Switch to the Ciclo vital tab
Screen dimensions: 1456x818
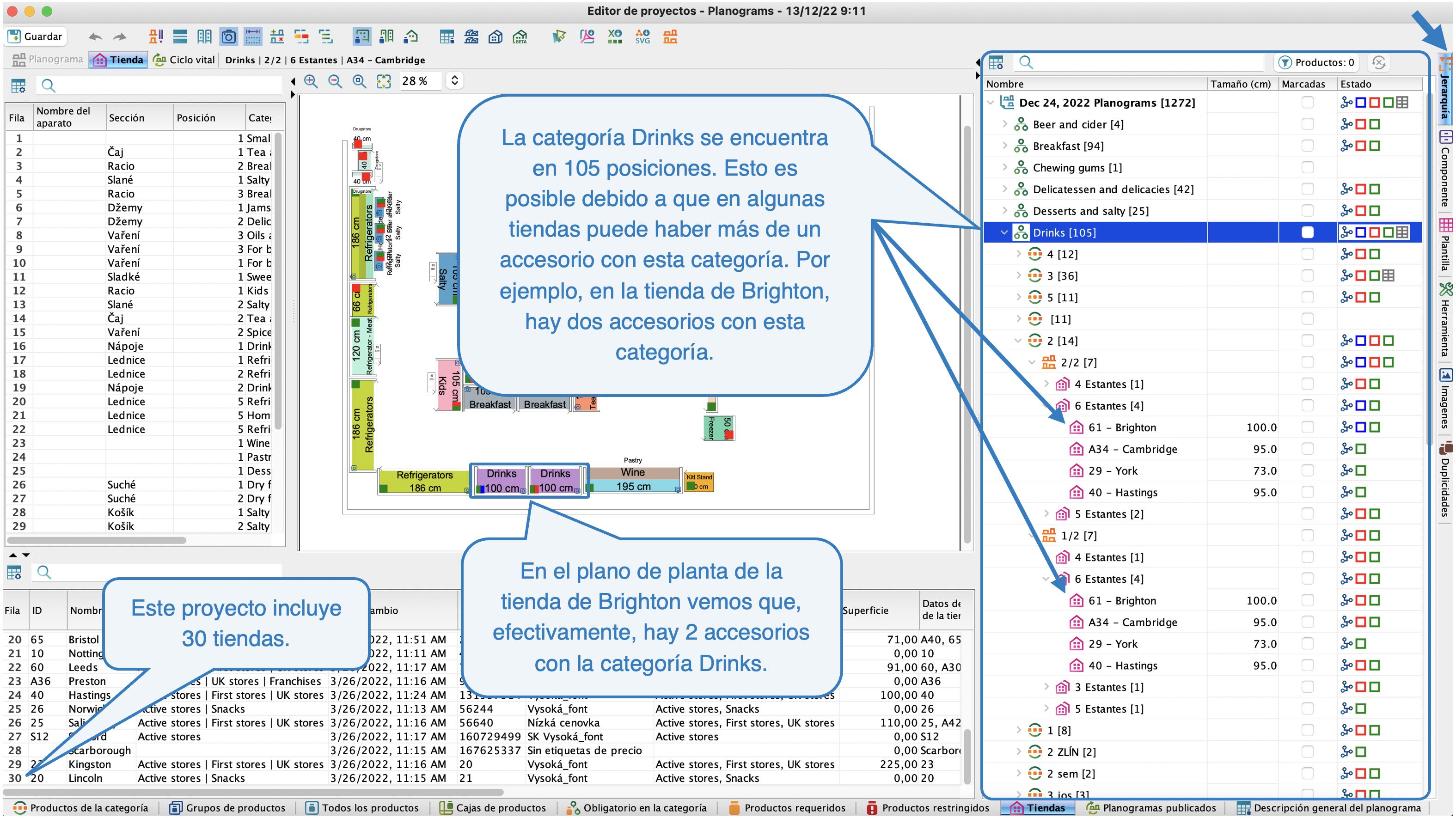click(185, 60)
